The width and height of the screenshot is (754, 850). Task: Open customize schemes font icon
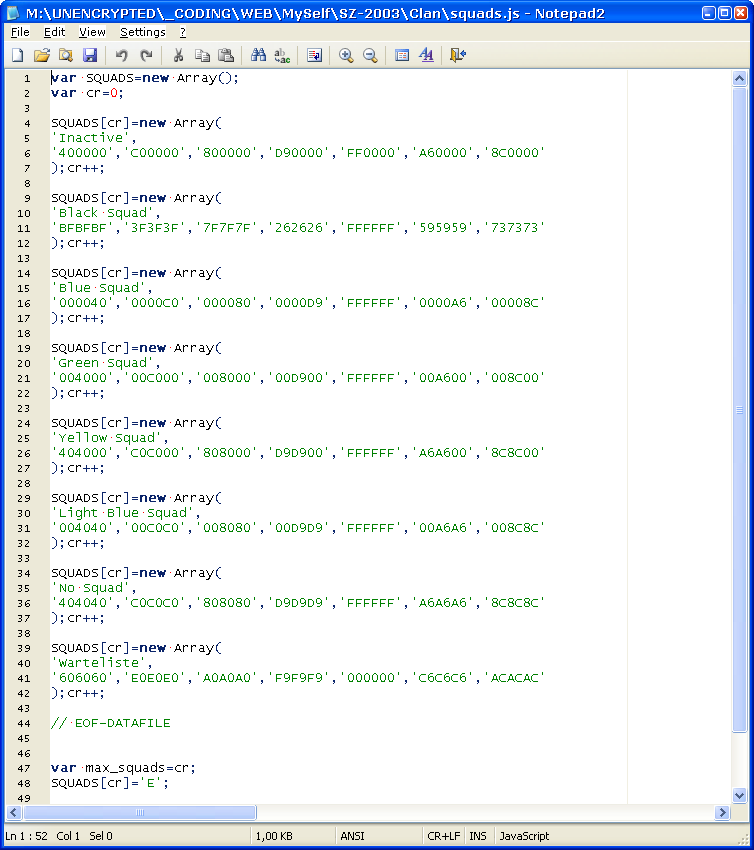[x=426, y=55]
